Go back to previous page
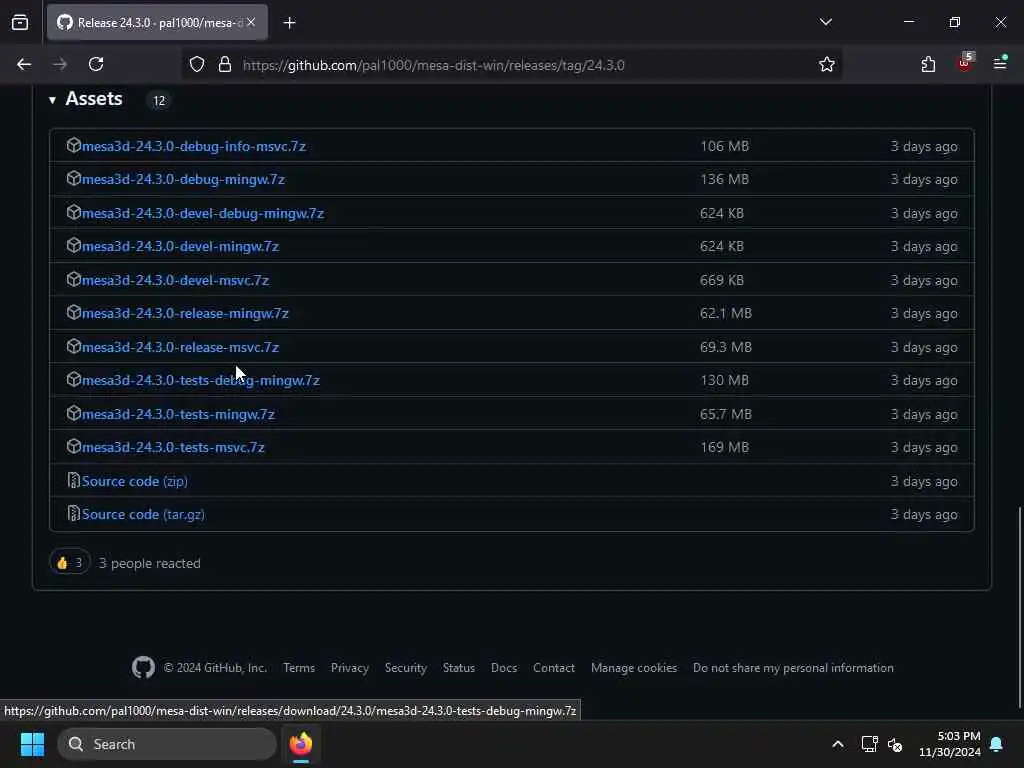The image size is (1024, 768). point(24,65)
